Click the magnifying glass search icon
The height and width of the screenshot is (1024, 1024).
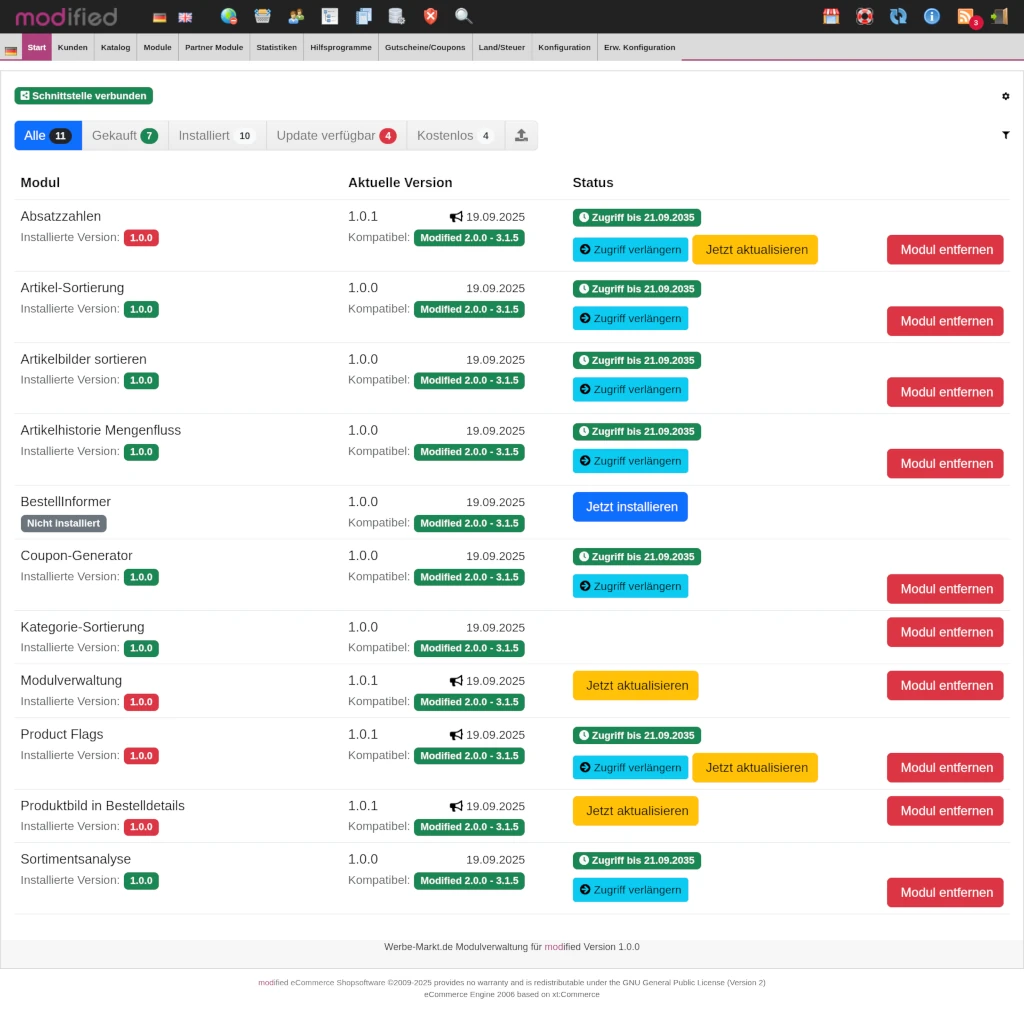point(463,16)
